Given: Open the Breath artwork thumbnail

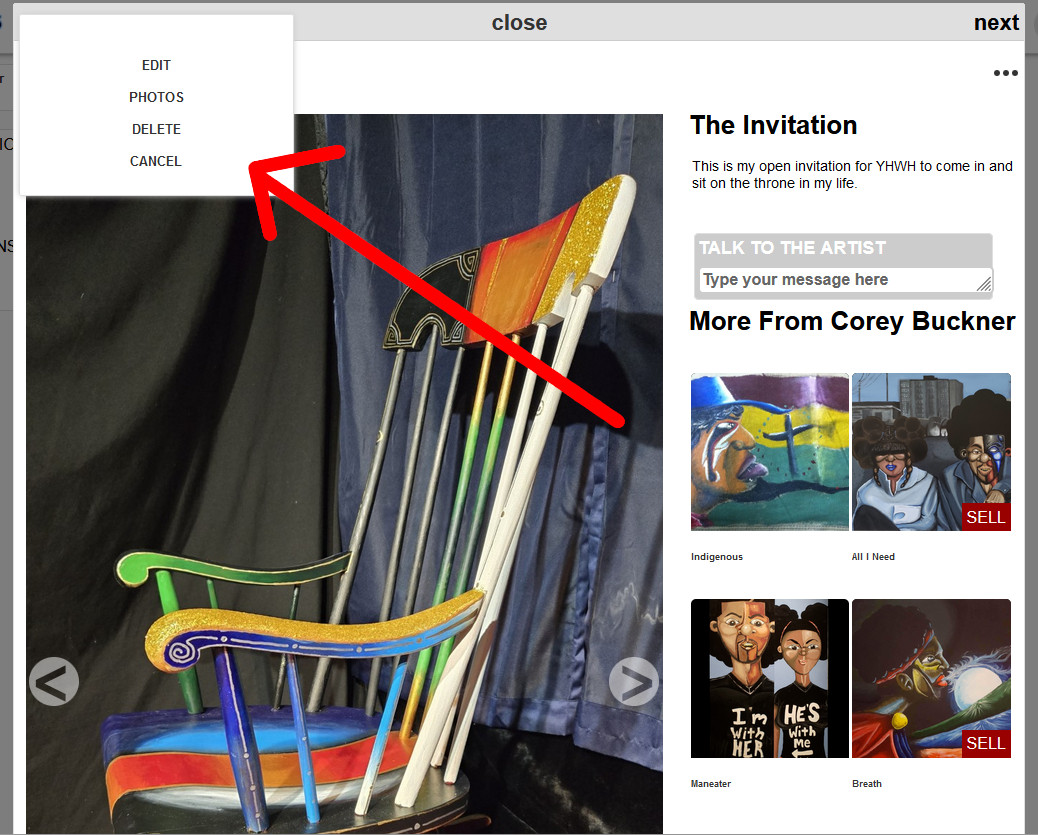Looking at the screenshot, I should [x=931, y=678].
